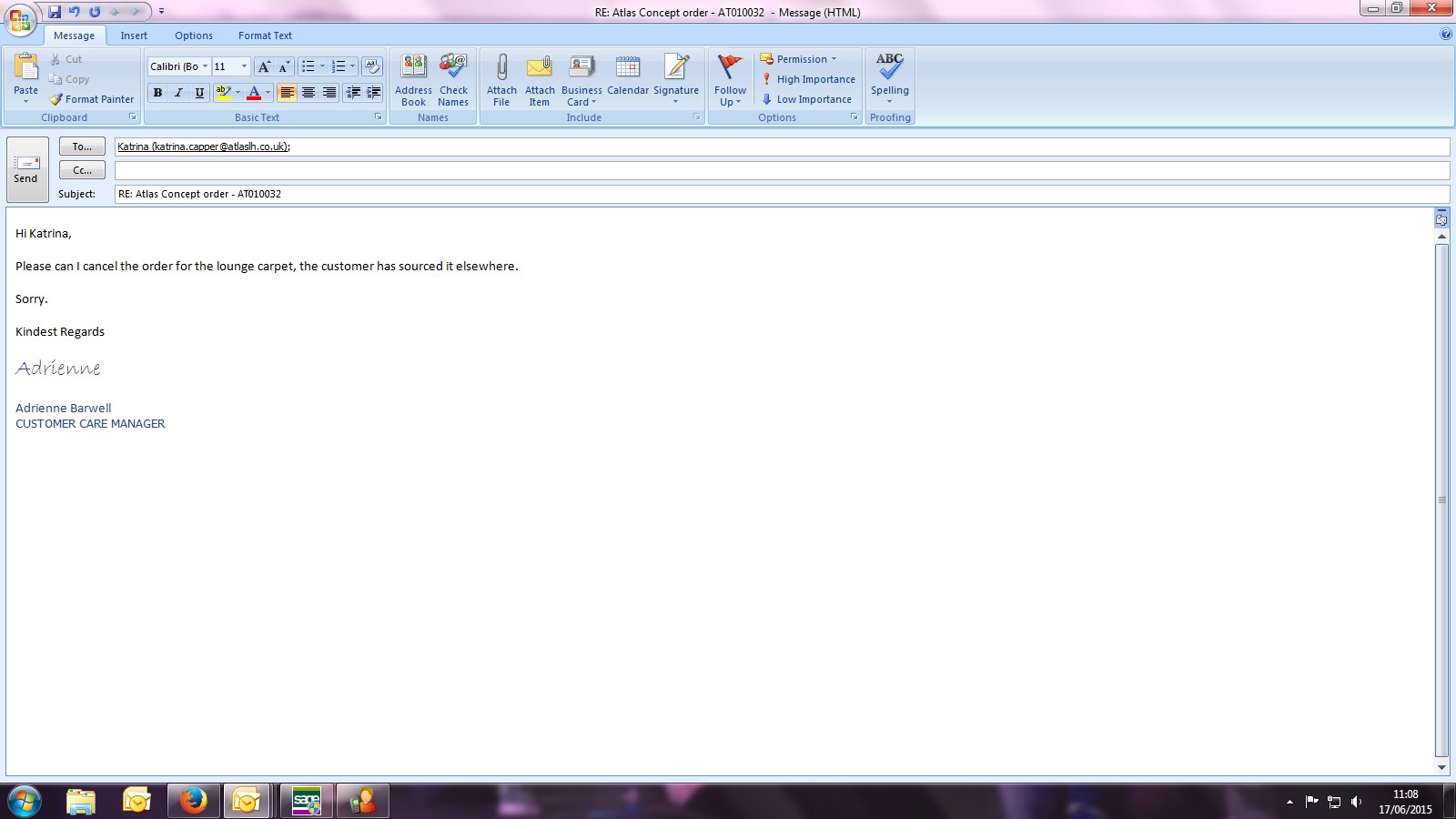Screen dimensions: 1456x819
Task: Toggle Italic text formatting
Action: pos(178,93)
